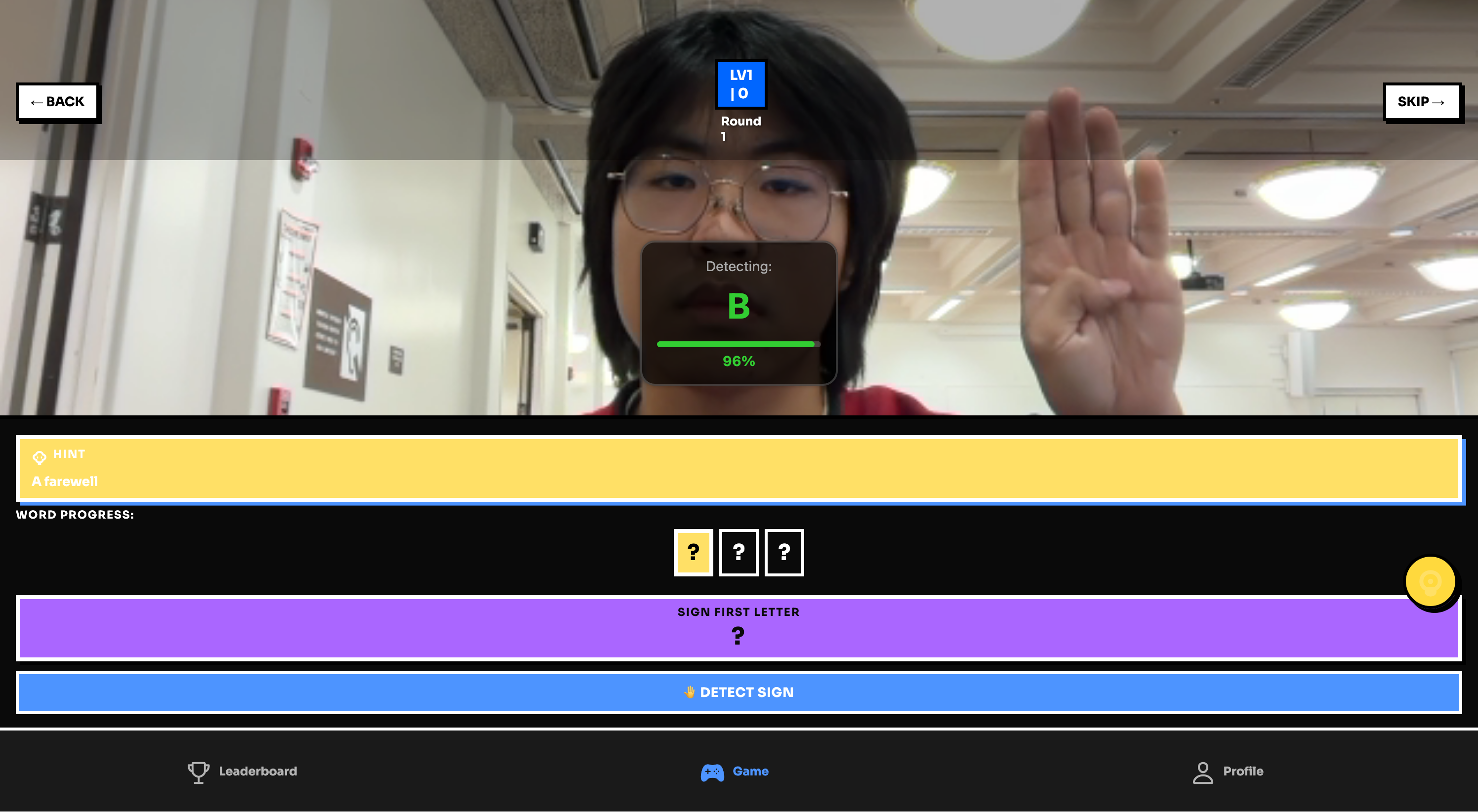Open the Profile tab label
Viewport: 1478px width, 812px height.
pos(1243,771)
